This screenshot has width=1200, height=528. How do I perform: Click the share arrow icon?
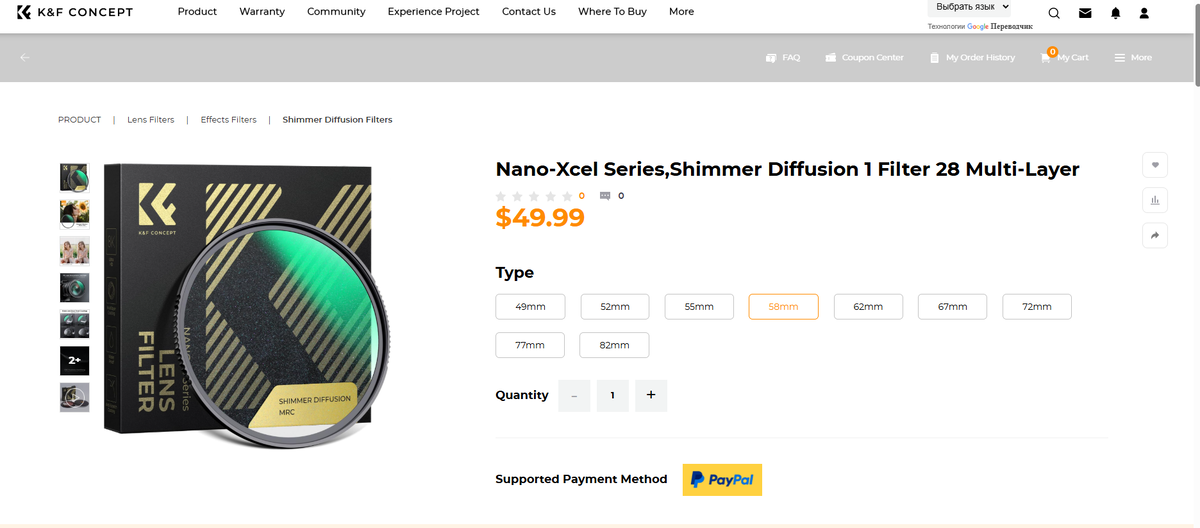(1155, 235)
